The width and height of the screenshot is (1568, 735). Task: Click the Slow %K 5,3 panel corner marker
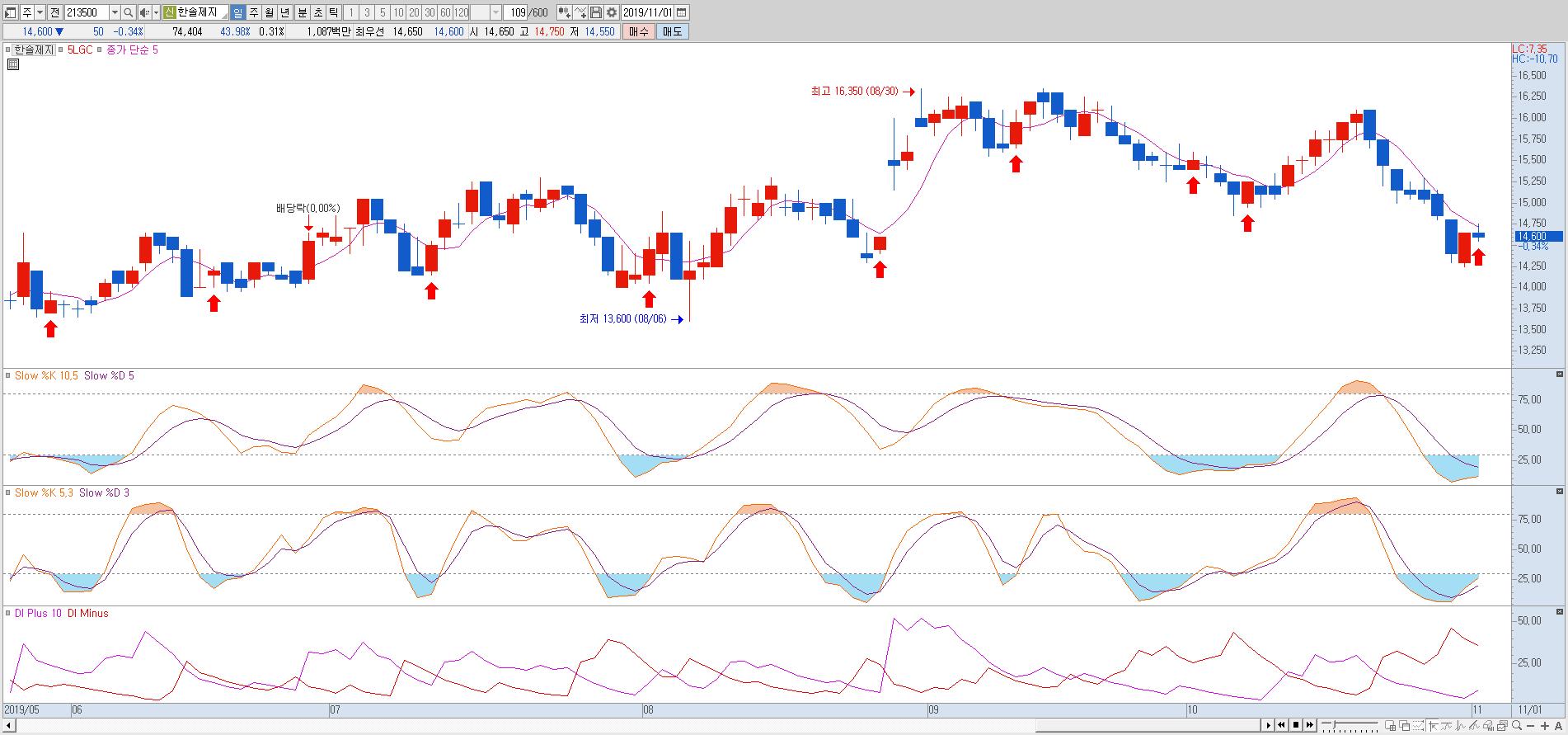coord(1560,491)
